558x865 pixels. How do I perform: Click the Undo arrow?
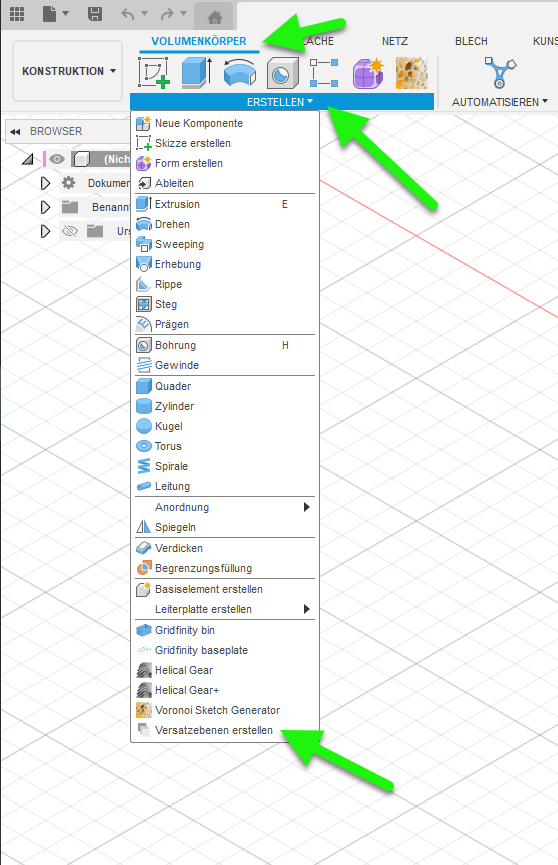tap(128, 14)
